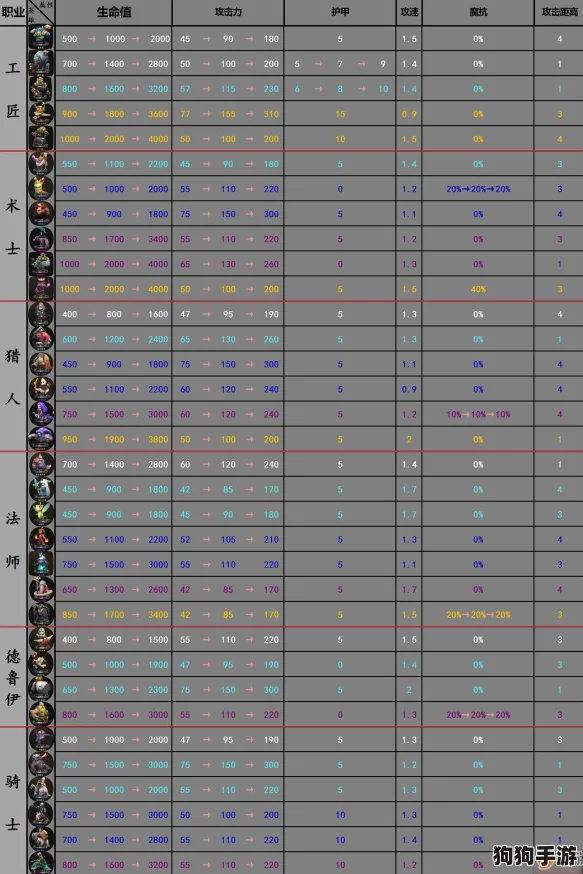
Task: Click hero portrait with 650→1300→2300 health
Action: [41, 690]
